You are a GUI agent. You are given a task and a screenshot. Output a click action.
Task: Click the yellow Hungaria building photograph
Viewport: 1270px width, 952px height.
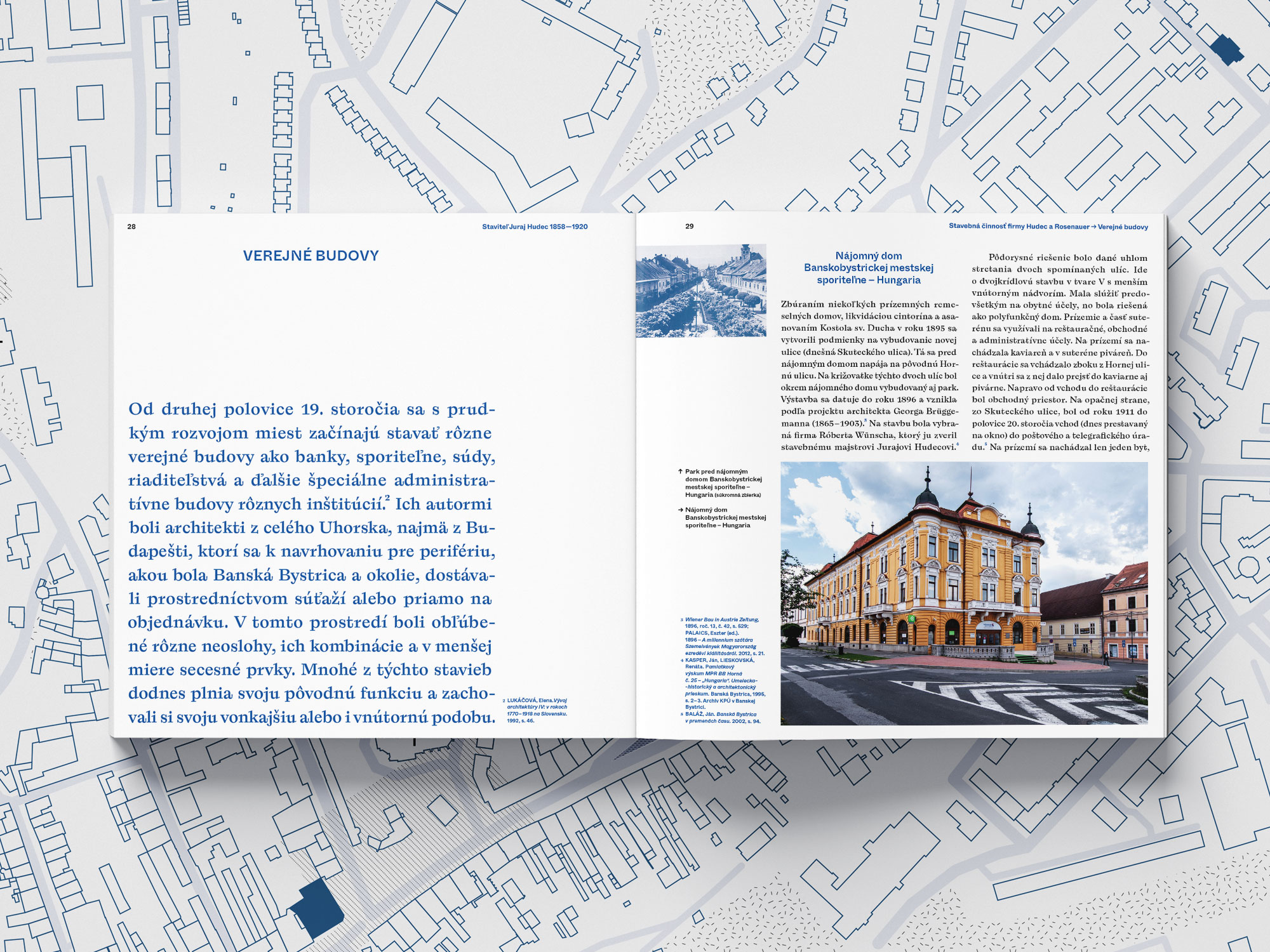(x=964, y=593)
